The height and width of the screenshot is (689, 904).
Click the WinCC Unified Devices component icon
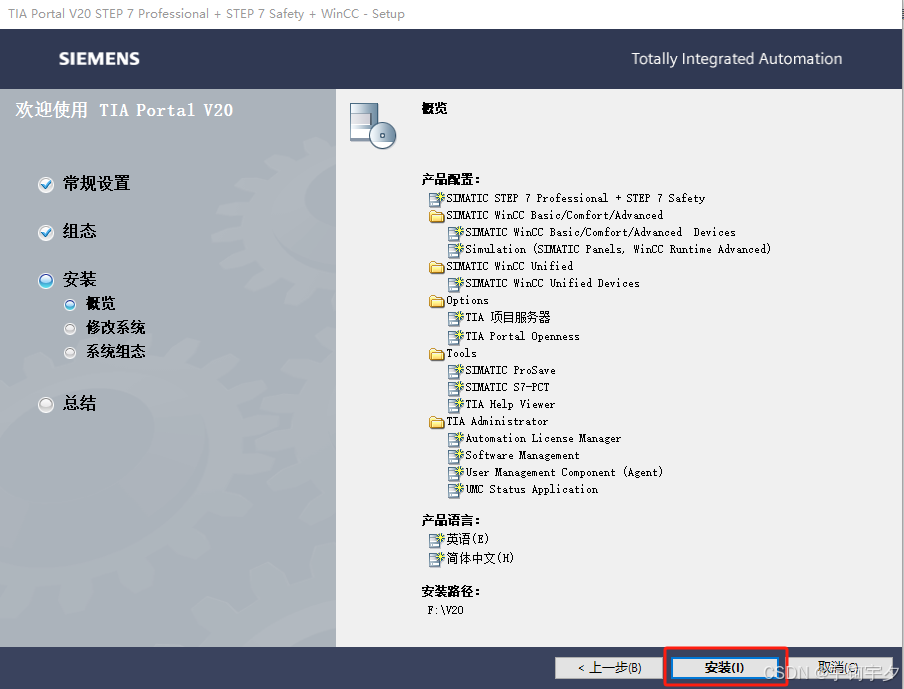click(x=455, y=284)
